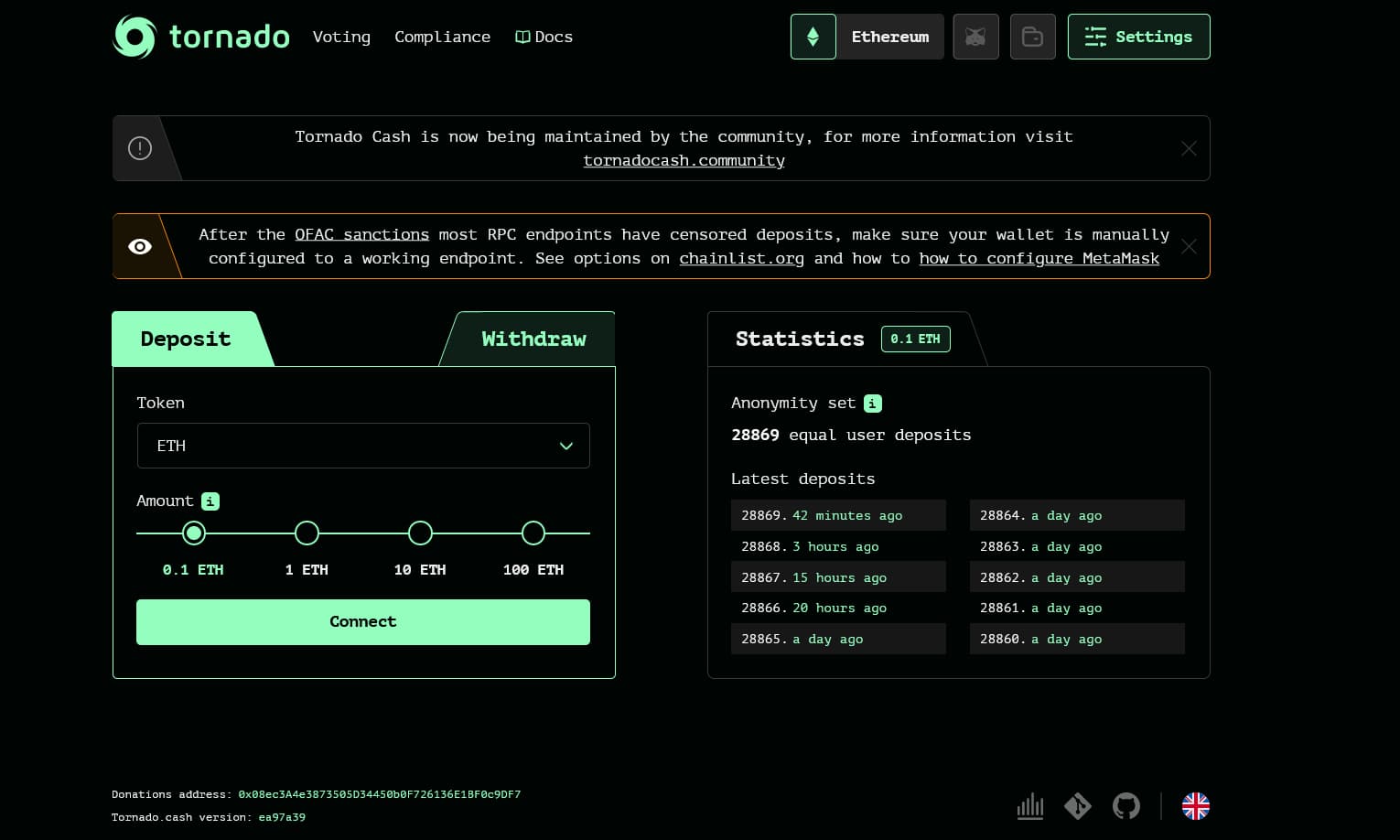Open the OFAC sanctions link
The width and height of the screenshot is (1400, 840).
click(x=362, y=234)
